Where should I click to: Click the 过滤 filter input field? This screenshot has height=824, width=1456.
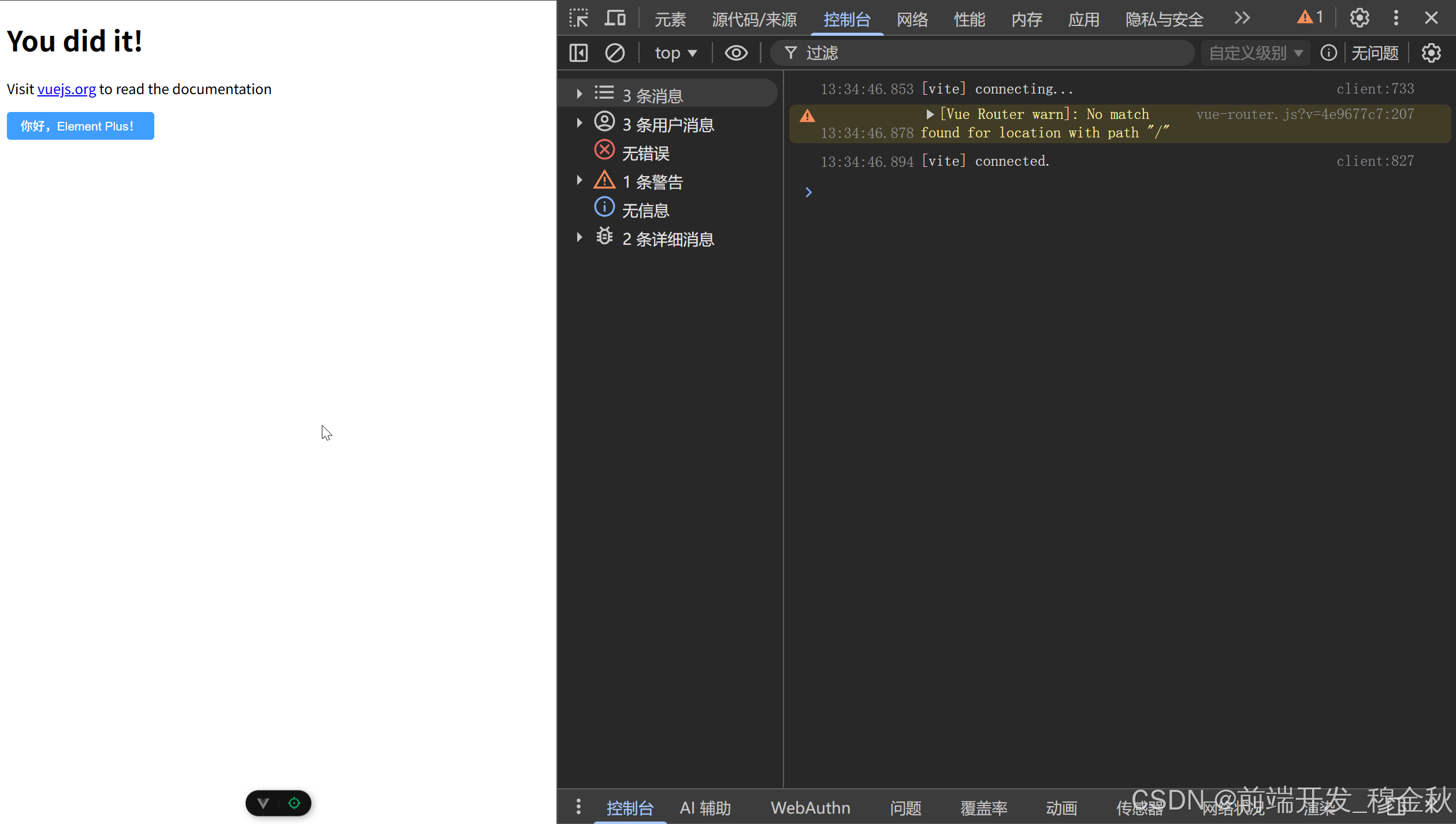coord(982,53)
